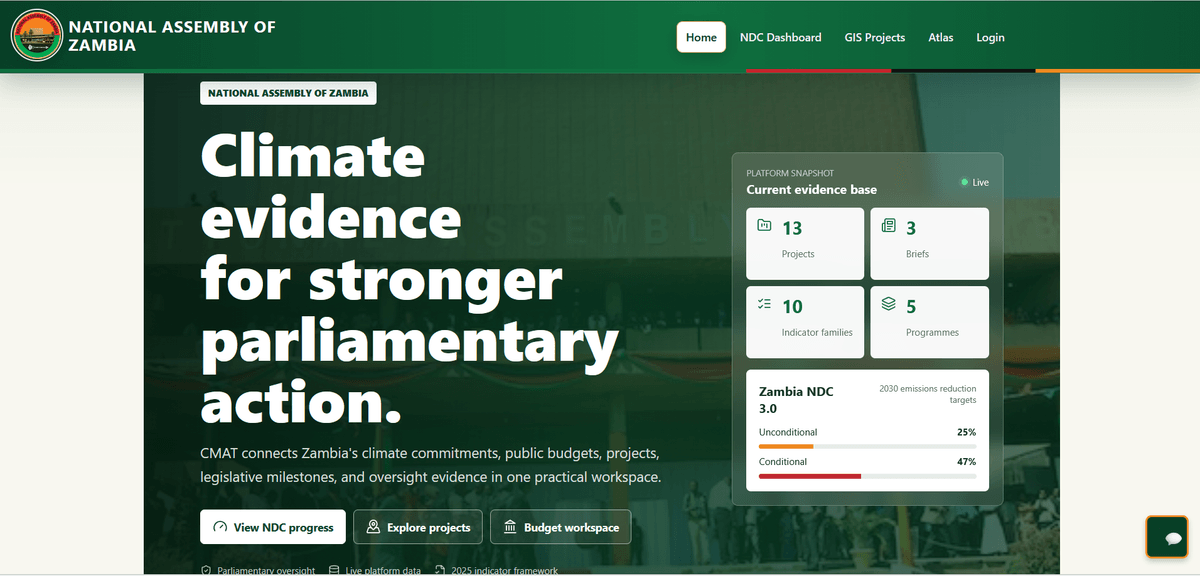Open the Budget workspace button

click(x=561, y=527)
